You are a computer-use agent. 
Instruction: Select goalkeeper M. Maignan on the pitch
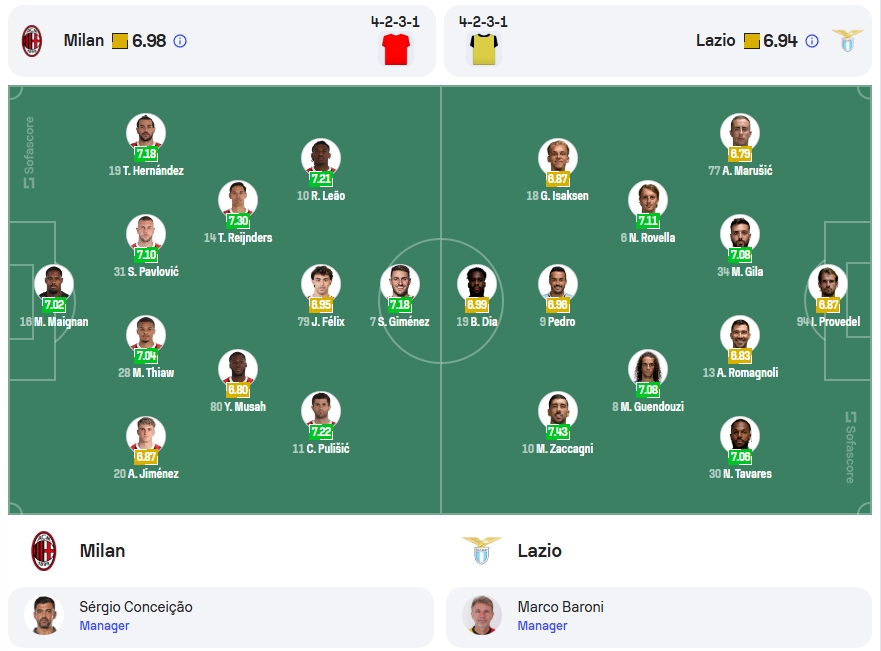coord(54,284)
